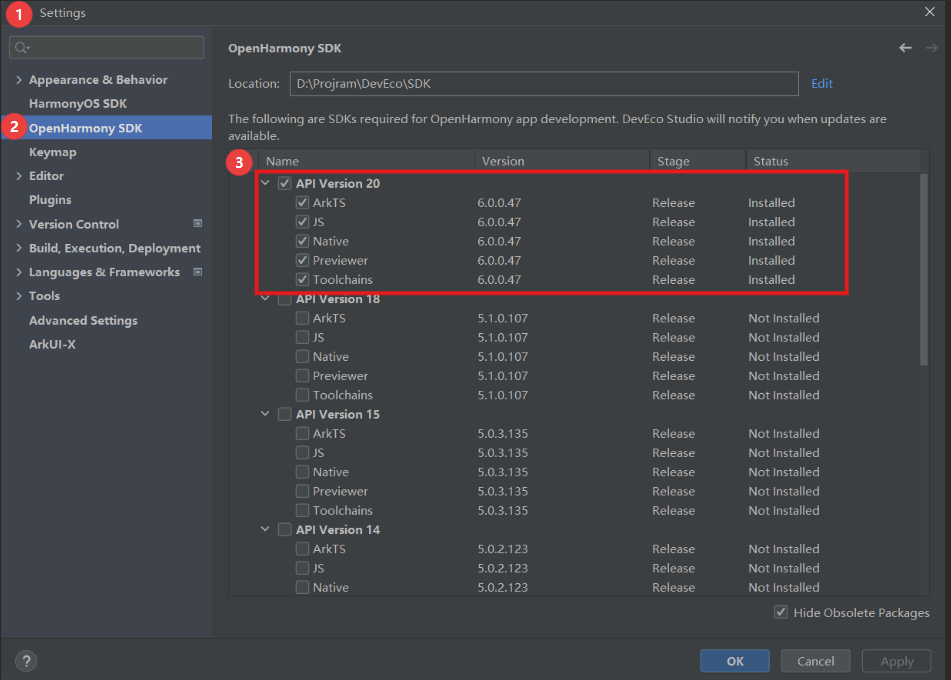Click 'Installed' status in Toolchains 6.0.0.47 row

coord(771,280)
